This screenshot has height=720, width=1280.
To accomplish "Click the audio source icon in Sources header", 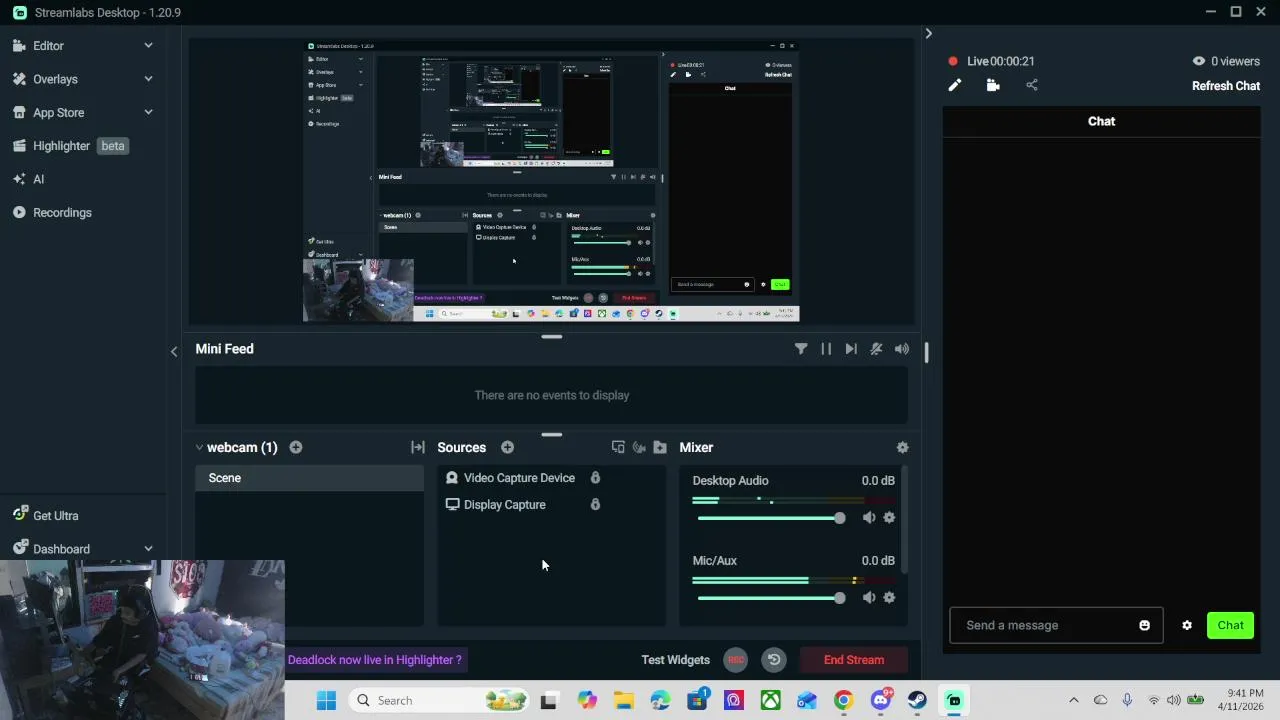I will pyautogui.click(x=639, y=448).
